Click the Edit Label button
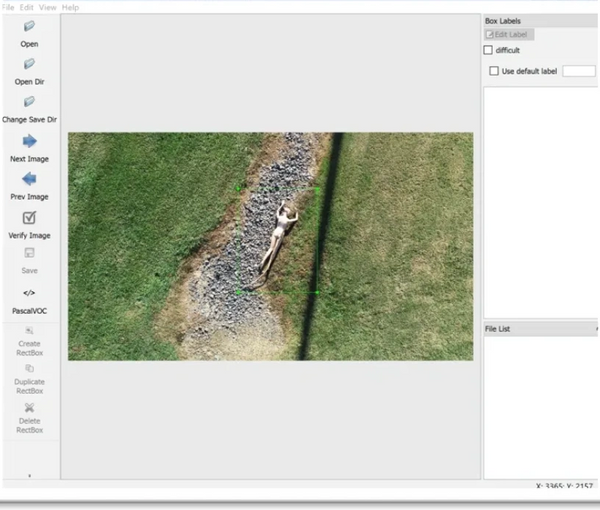Image resolution: width=600 pixels, height=510 pixels. coord(508,34)
